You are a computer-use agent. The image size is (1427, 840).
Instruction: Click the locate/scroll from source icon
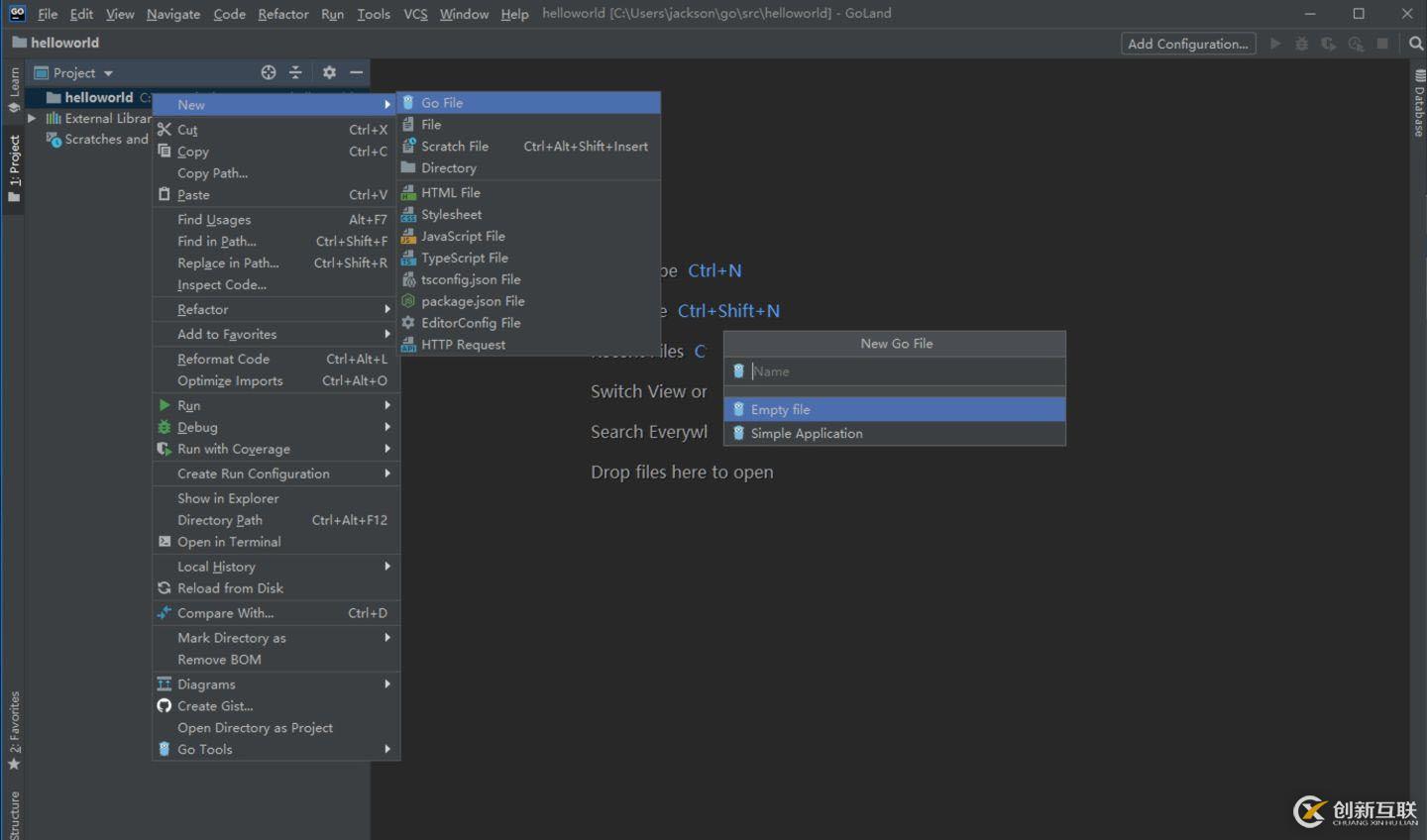(269, 72)
